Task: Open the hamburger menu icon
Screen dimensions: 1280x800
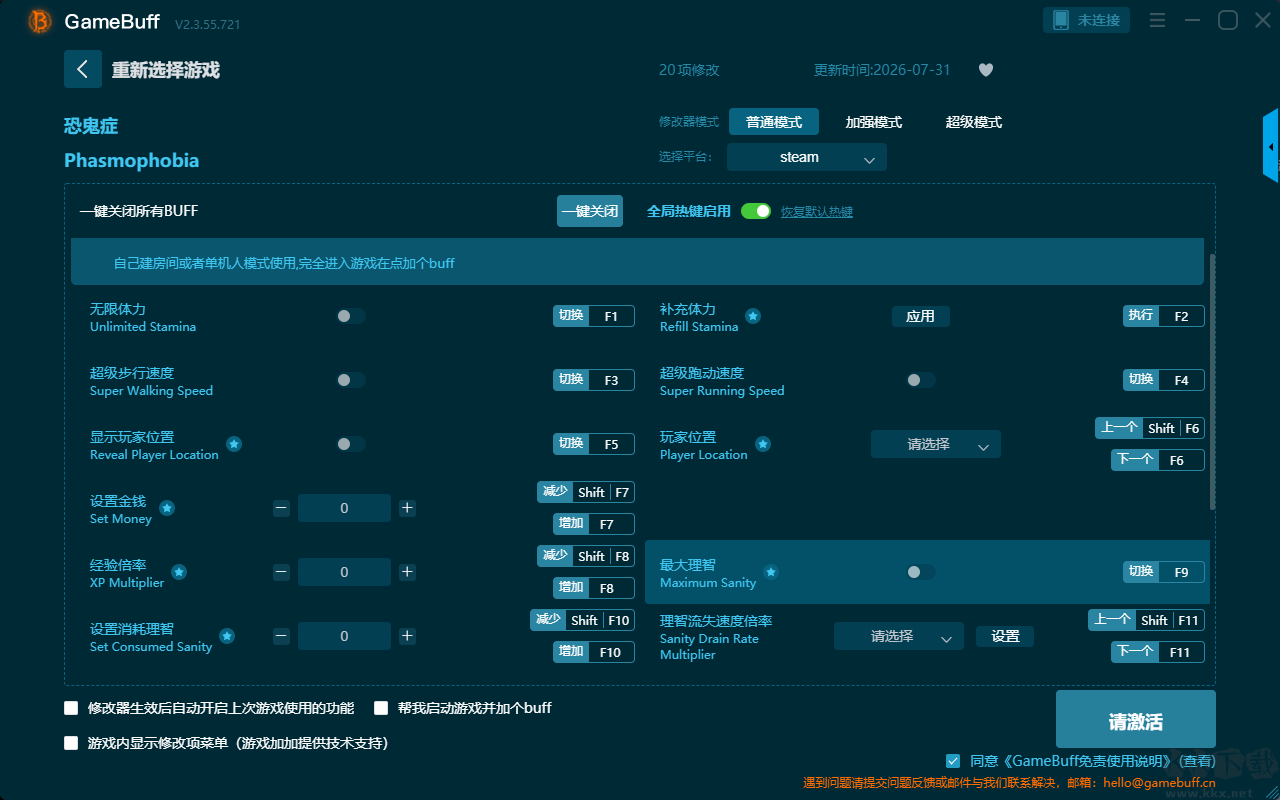Action: click(1157, 20)
